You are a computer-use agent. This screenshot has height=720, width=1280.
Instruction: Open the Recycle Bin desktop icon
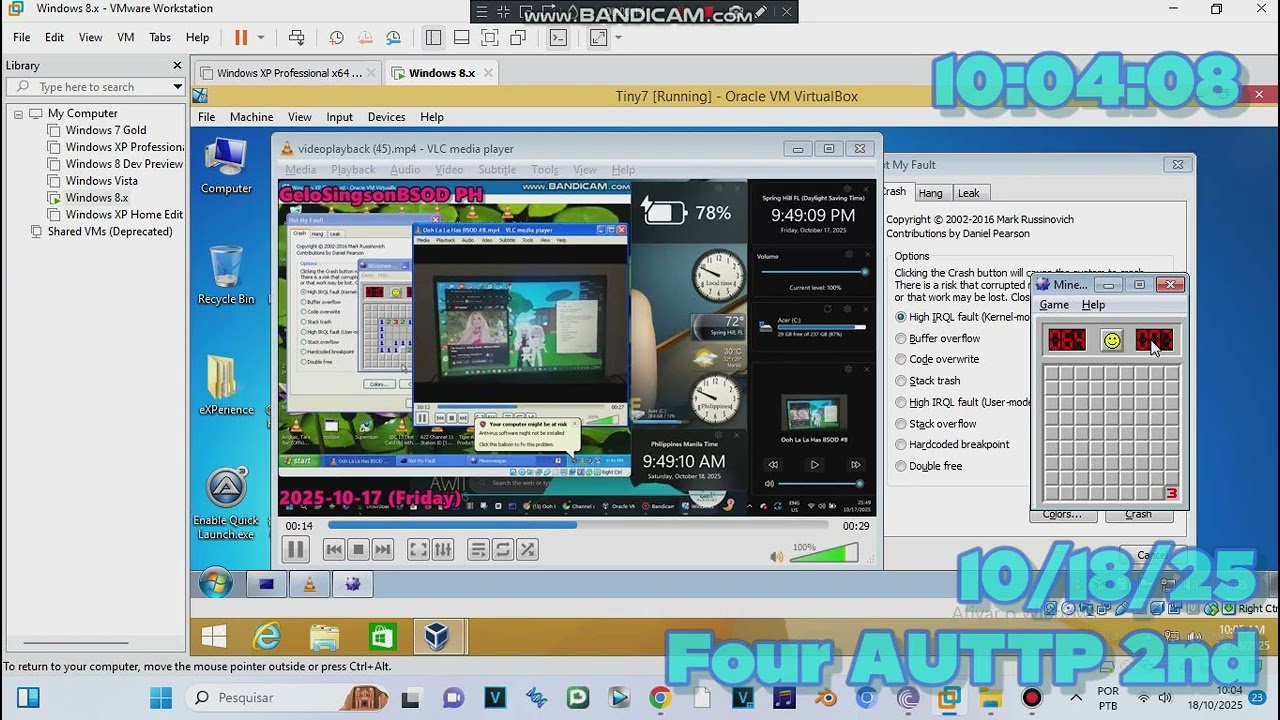tap(226, 275)
